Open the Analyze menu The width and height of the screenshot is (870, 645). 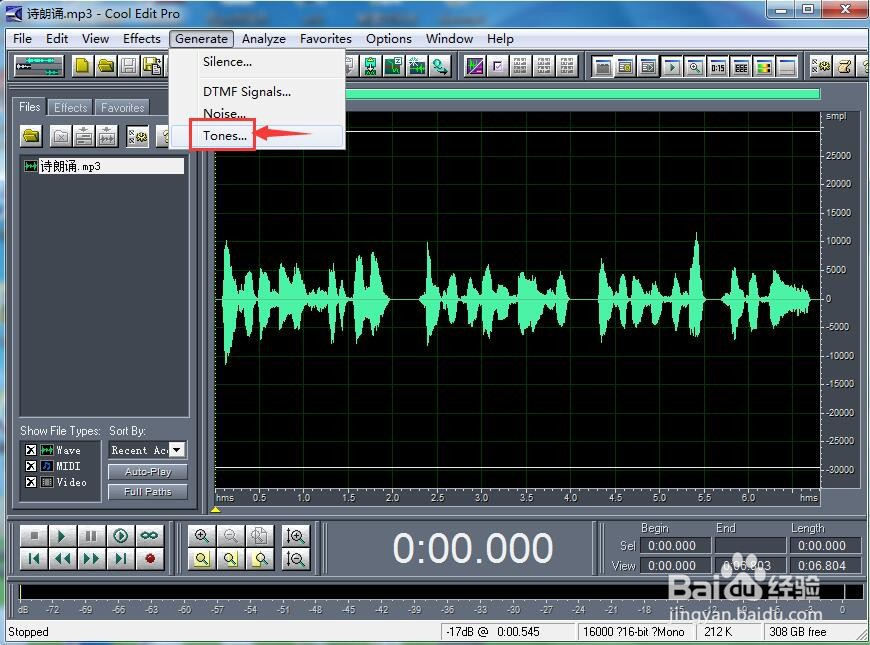pyautogui.click(x=264, y=39)
